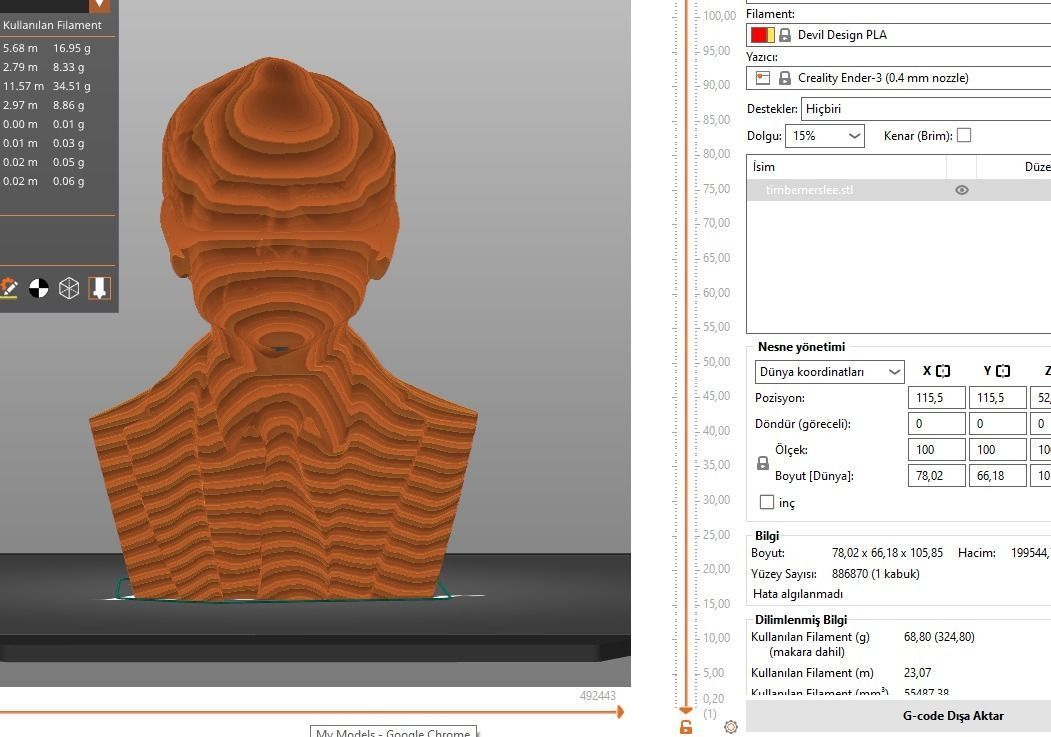The image size is (1051, 737).
Task: Click the Pozisyon Y field 115,5
Action: coord(997,398)
